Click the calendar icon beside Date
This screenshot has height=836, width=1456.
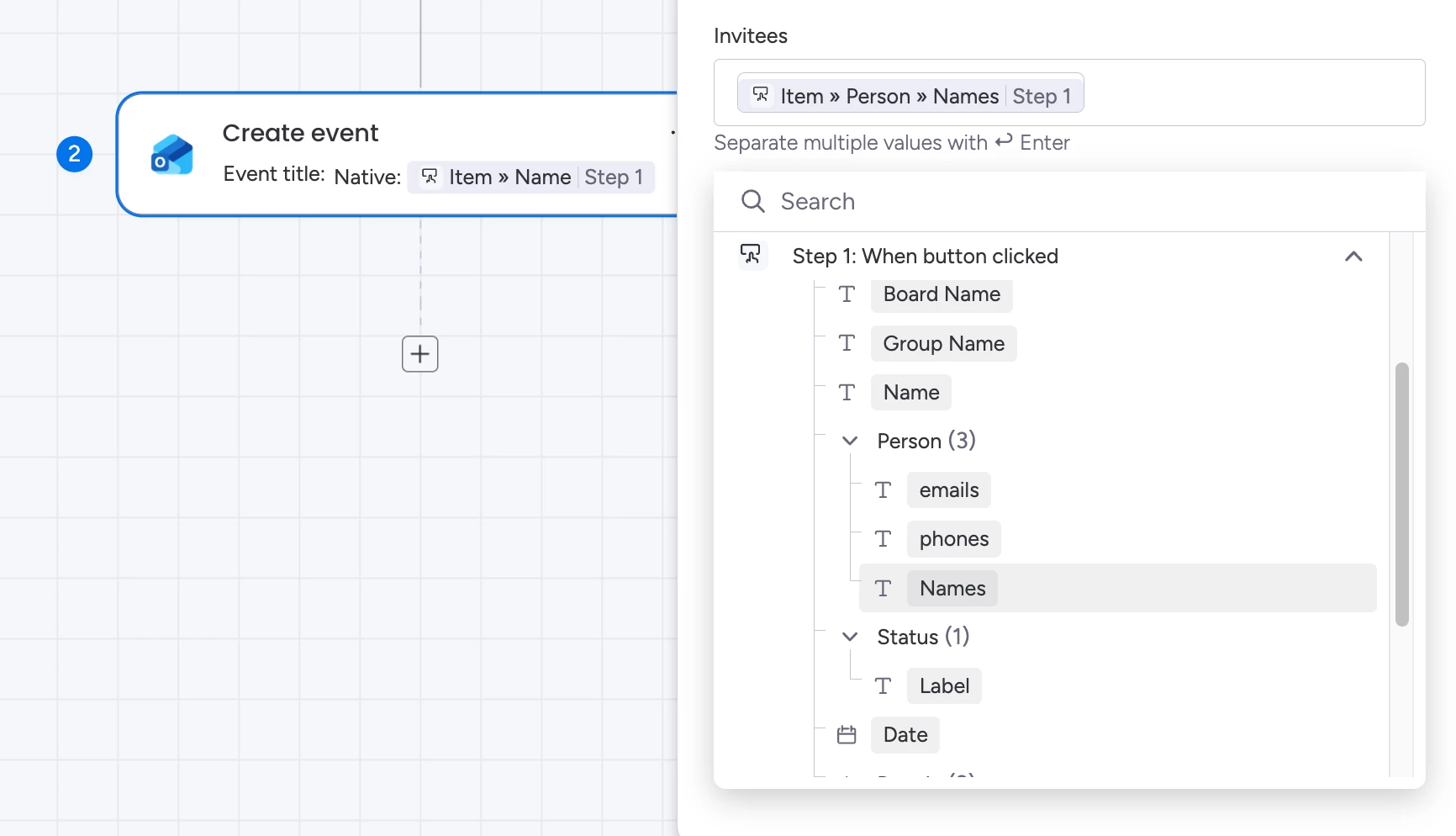[x=847, y=735]
